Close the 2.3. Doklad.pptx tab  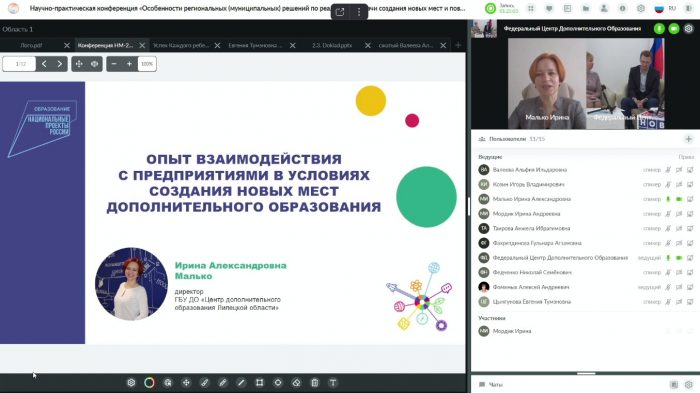368,45
